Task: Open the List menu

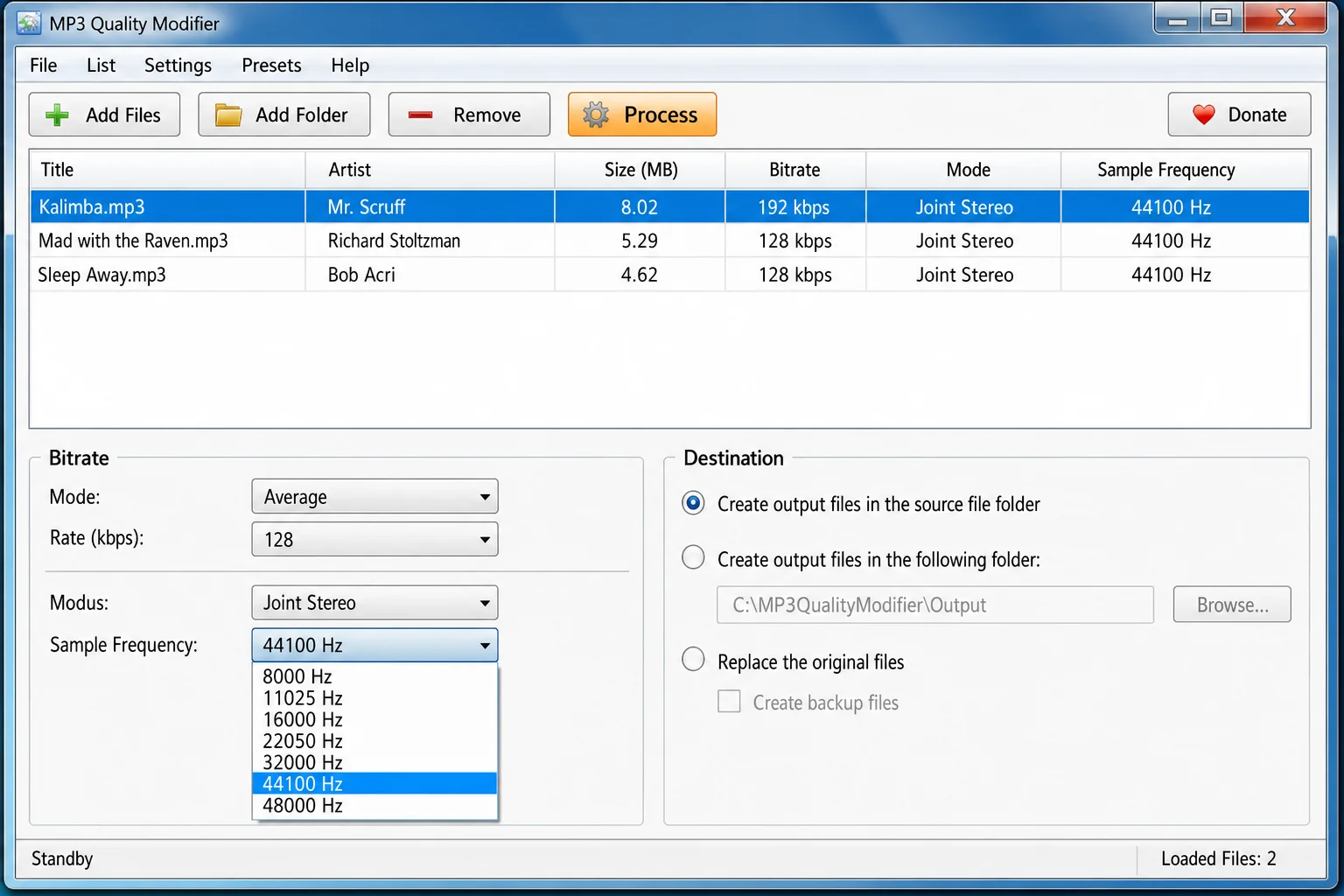Action: (101, 66)
